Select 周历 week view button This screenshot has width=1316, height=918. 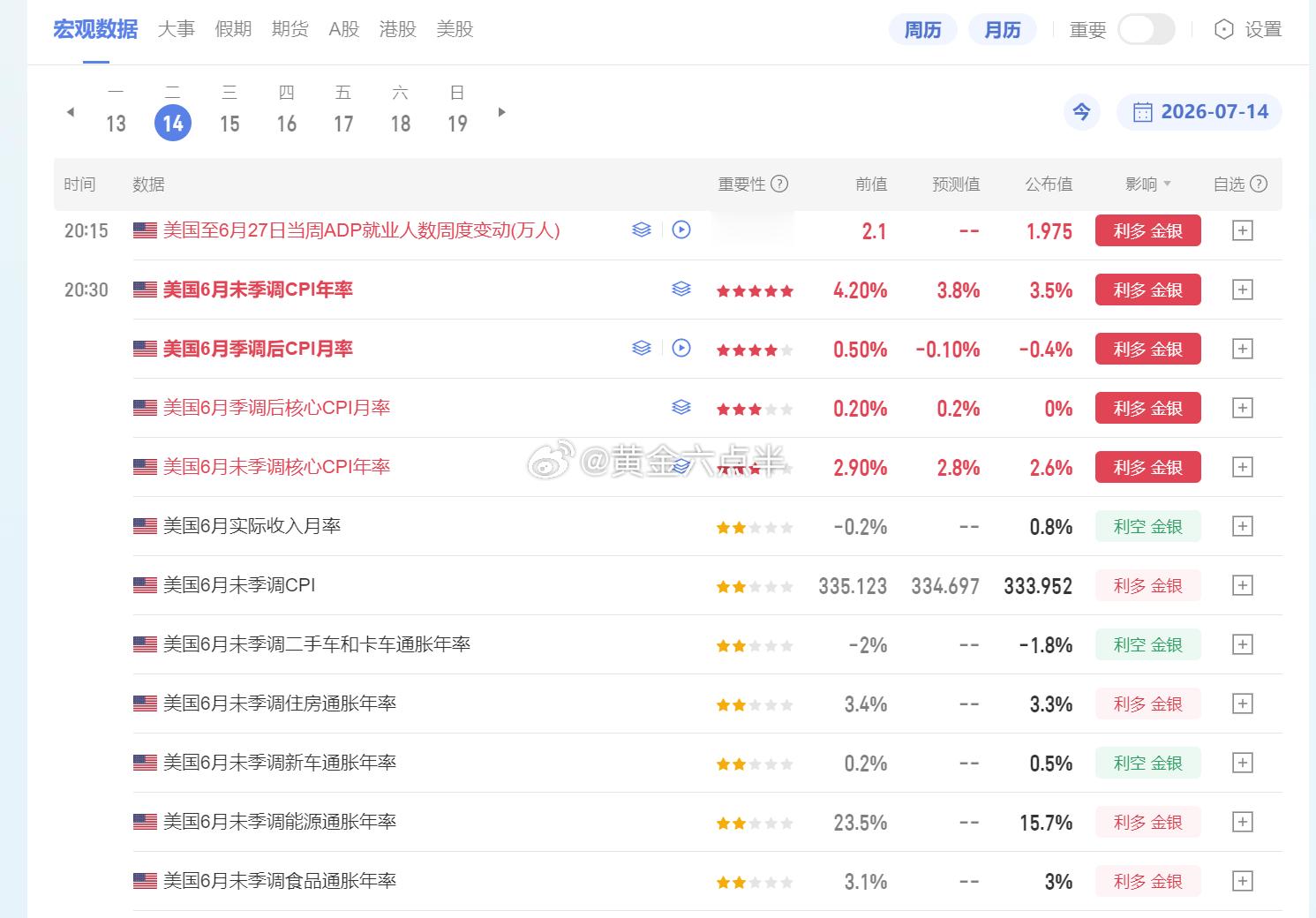922,29
